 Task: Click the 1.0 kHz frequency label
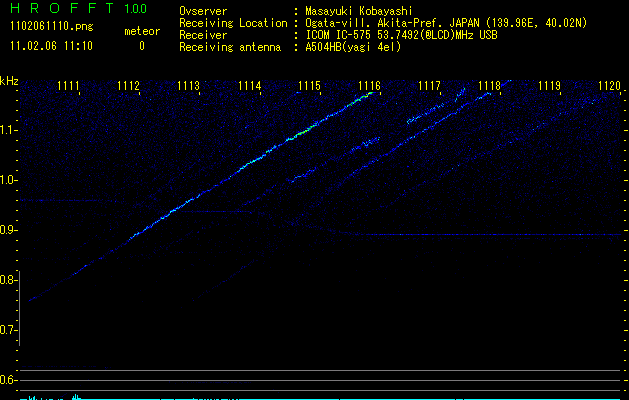tap(8, 180)
